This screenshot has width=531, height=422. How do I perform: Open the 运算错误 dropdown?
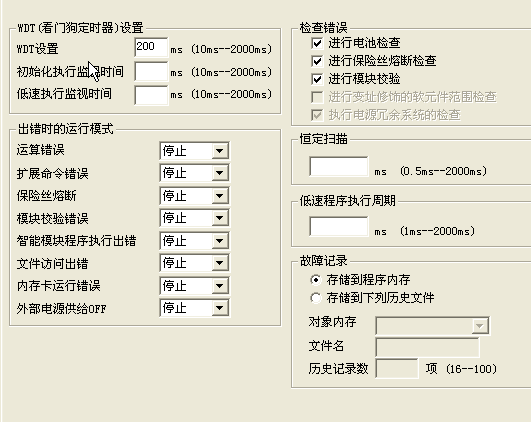coord(194,151)
